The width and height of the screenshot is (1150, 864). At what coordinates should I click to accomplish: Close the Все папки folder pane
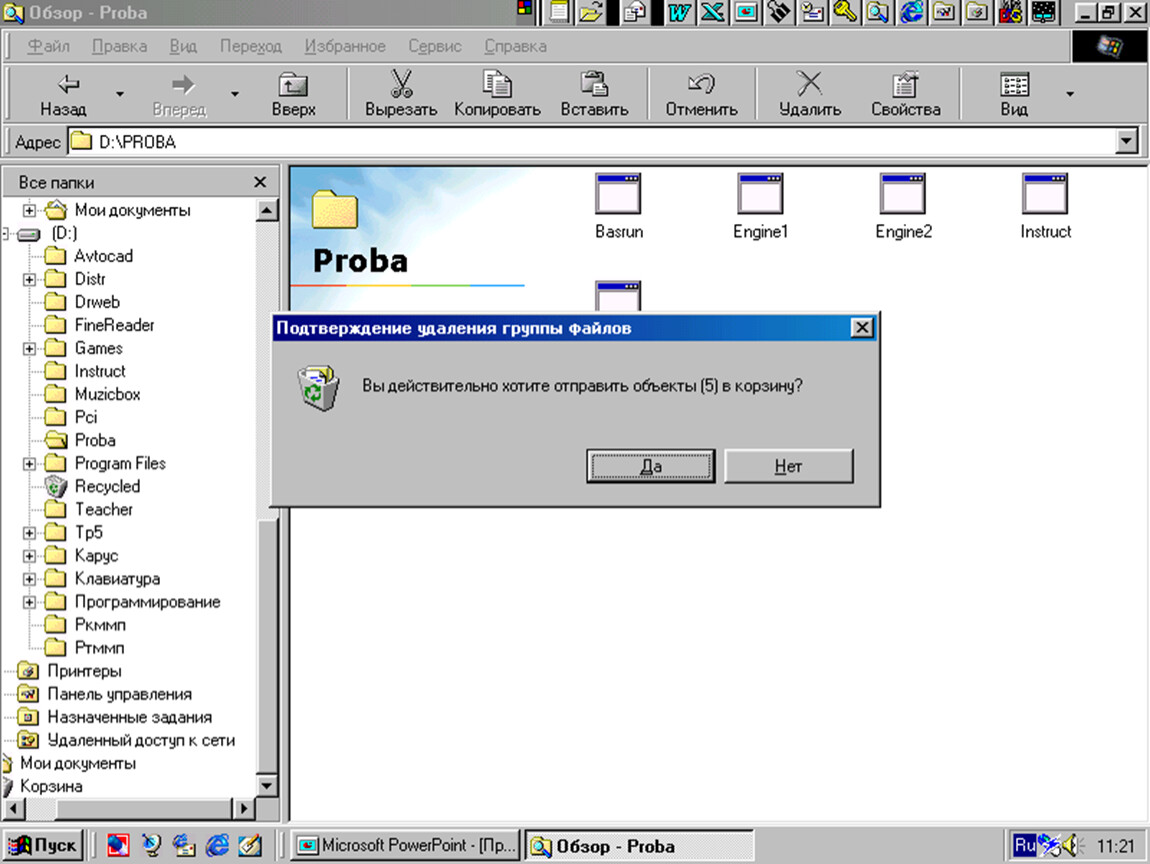click(x=260, y=182)
